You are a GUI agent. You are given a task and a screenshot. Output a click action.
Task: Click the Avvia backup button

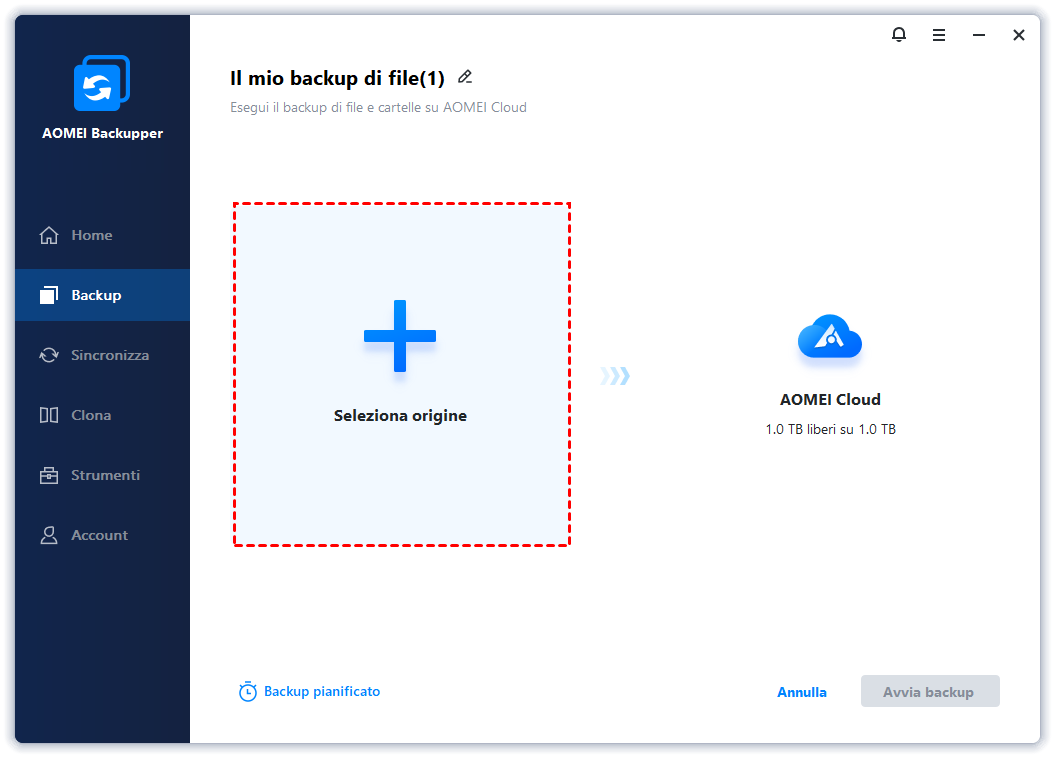tap(930, 691)
